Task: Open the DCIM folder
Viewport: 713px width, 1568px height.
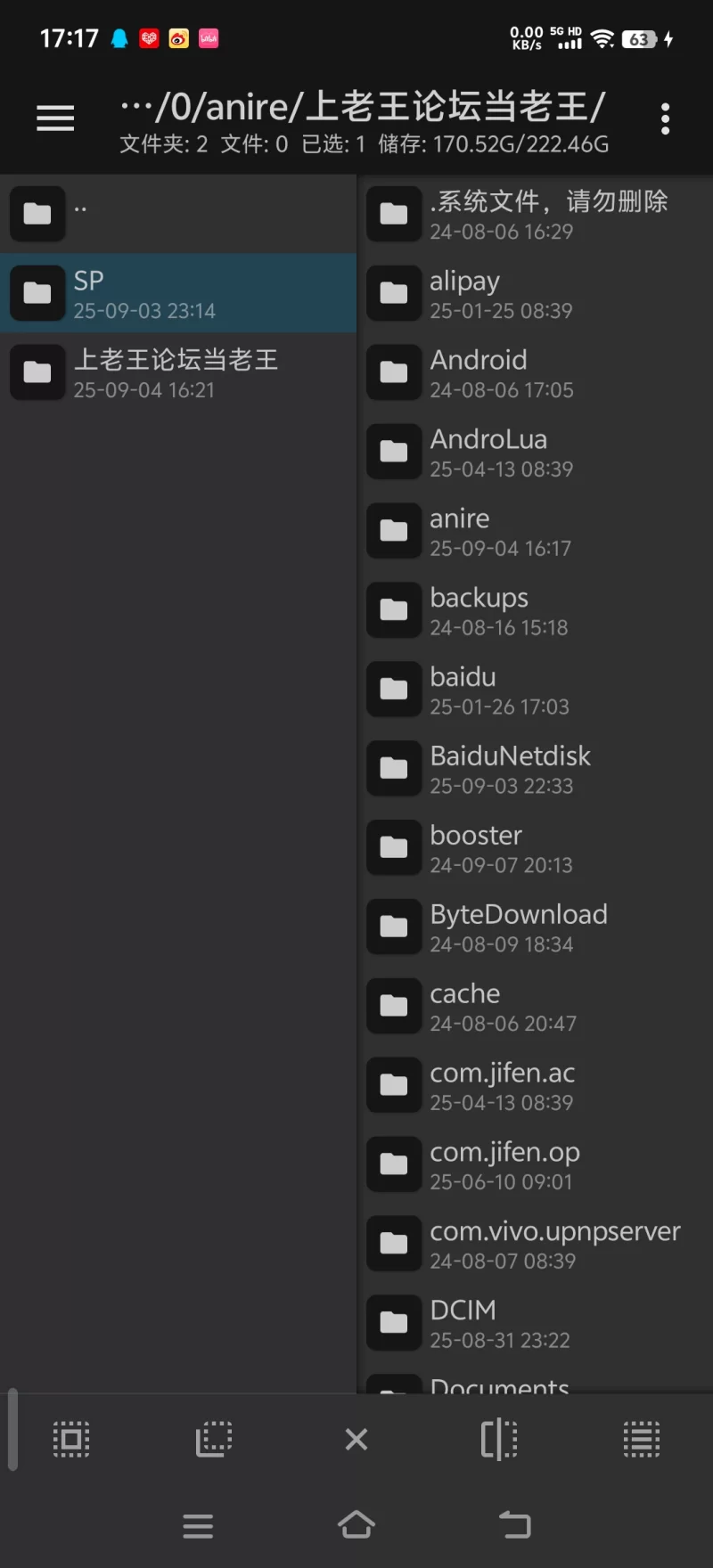Action: tap(536, 1322)
